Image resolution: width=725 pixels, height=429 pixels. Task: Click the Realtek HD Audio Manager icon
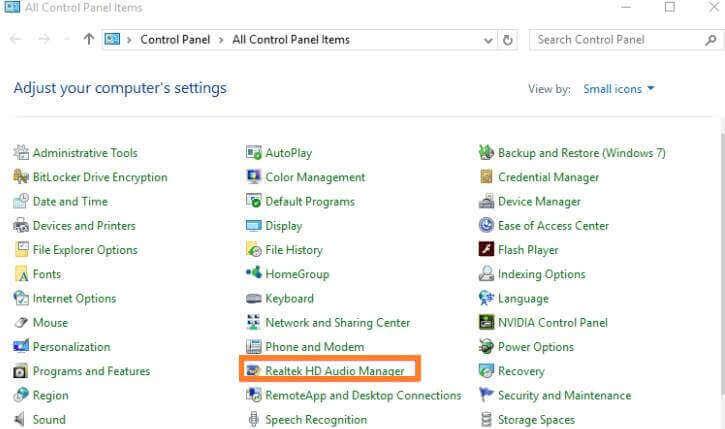pyautogui.click(x=254, y=370)
